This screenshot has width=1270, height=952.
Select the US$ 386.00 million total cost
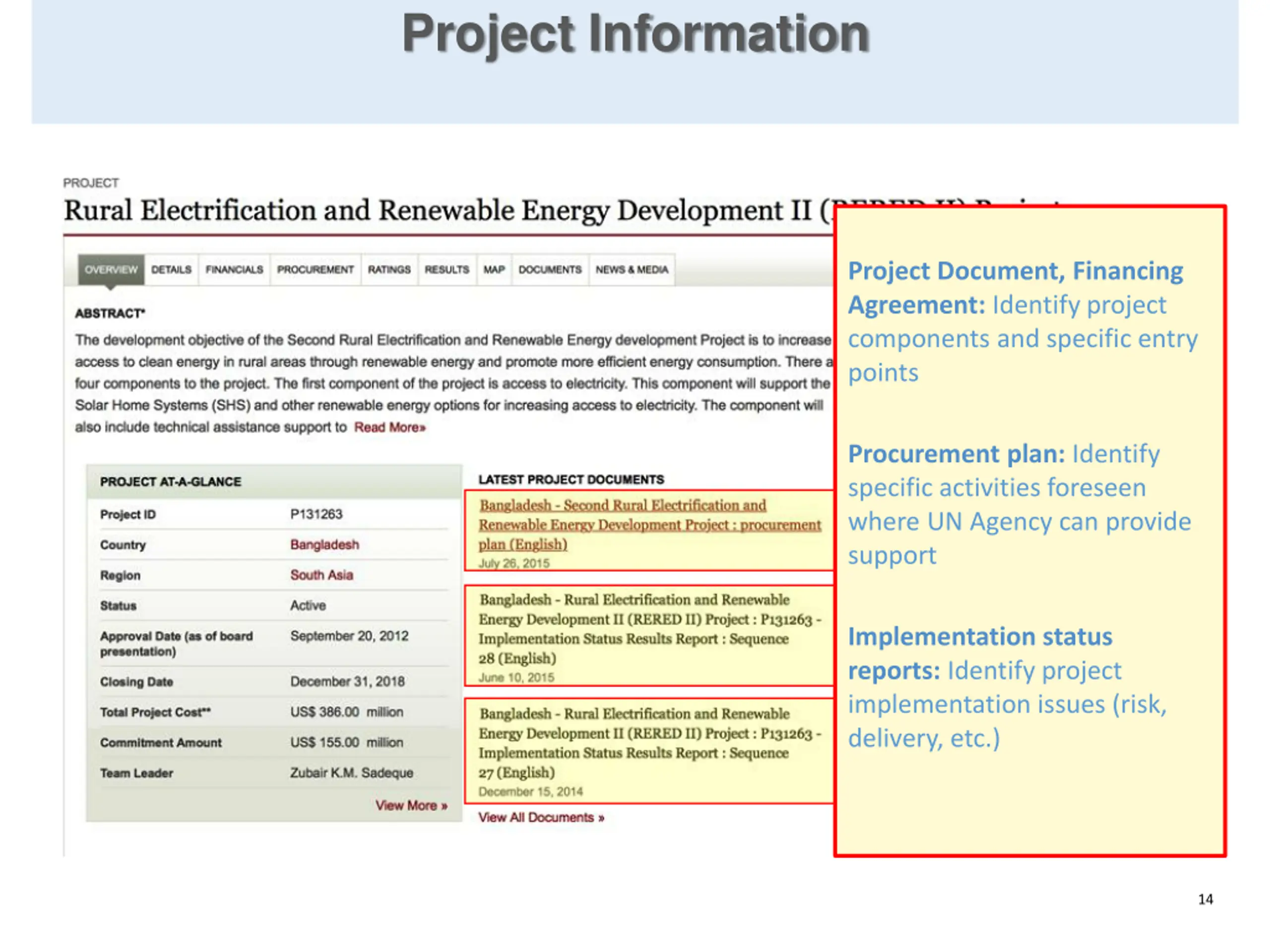347,712
